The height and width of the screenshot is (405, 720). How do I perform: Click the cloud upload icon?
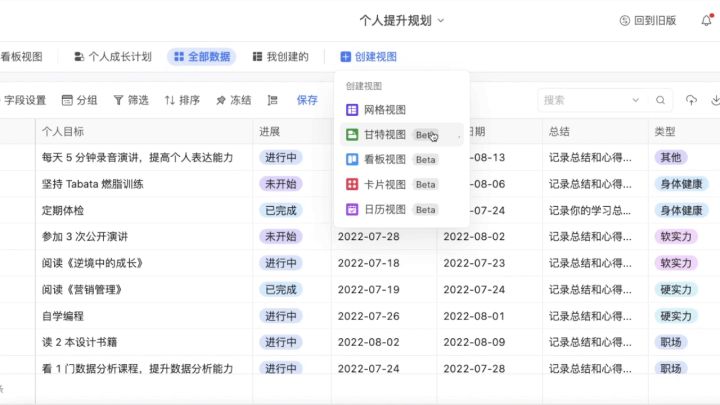pos(691,100)
